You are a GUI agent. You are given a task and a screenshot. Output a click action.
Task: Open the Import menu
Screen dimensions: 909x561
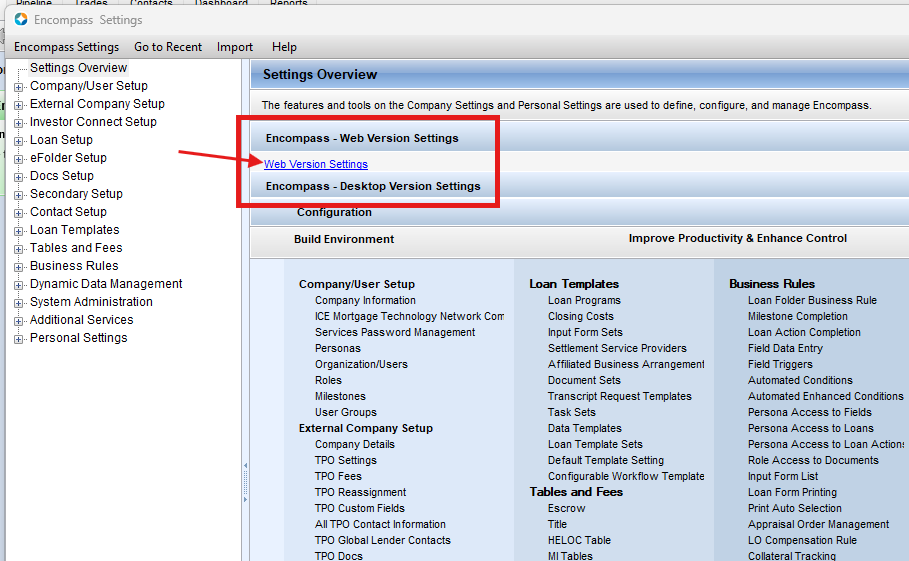tap(235, 47)
